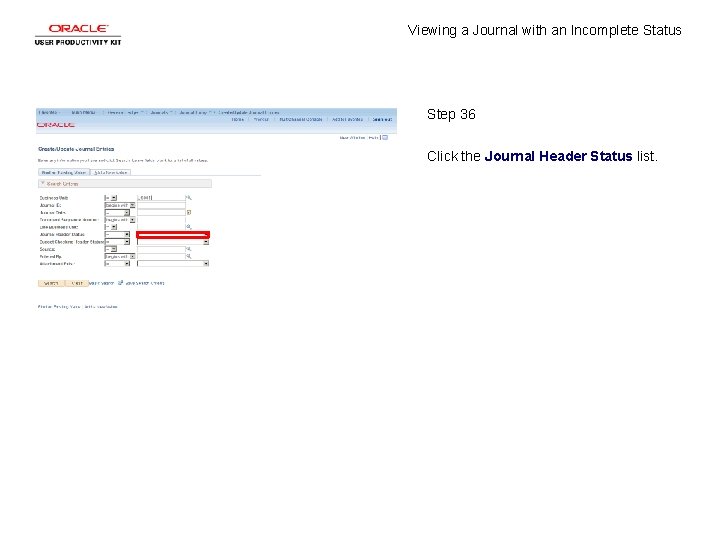Click the Business Unit value field
This screenshot has height=540, width=720.
[x=161, y=197]
